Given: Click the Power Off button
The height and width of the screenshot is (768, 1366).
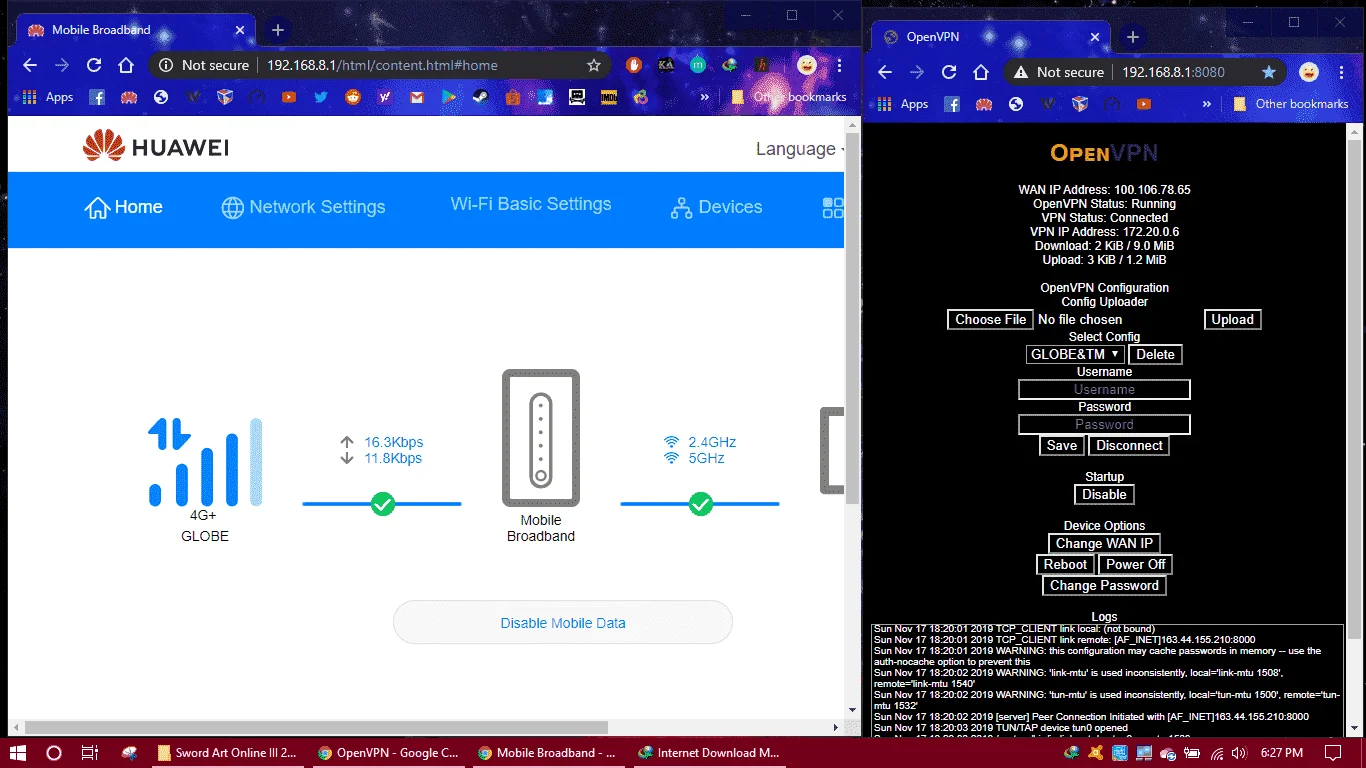Looking at the screenshot, I should [1135, 565].
